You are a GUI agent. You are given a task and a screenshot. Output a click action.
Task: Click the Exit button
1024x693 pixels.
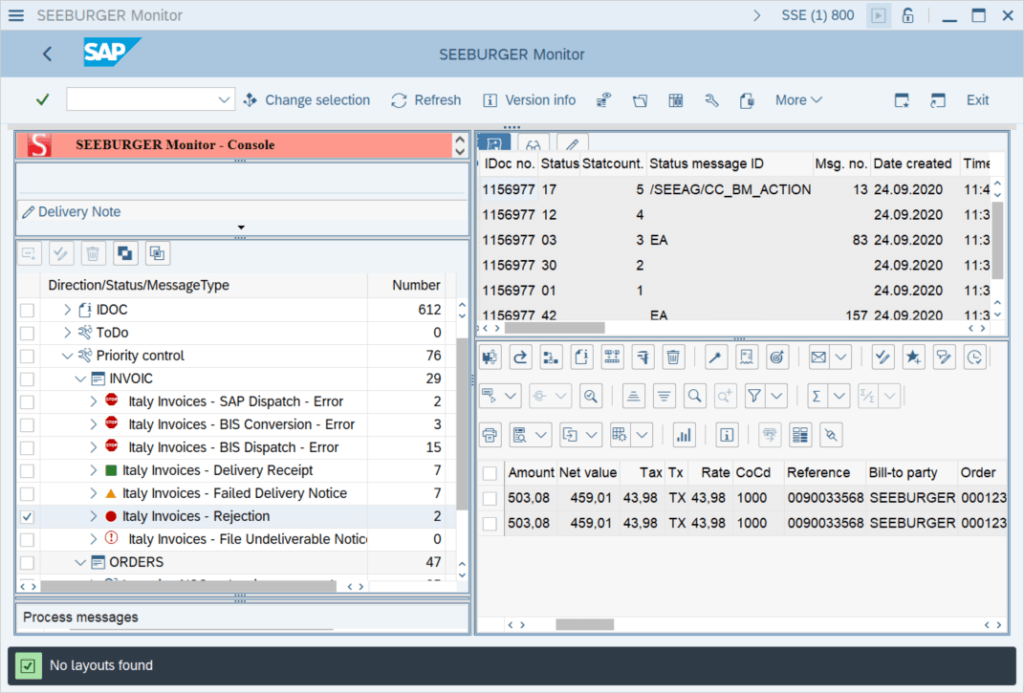(978, 100)
